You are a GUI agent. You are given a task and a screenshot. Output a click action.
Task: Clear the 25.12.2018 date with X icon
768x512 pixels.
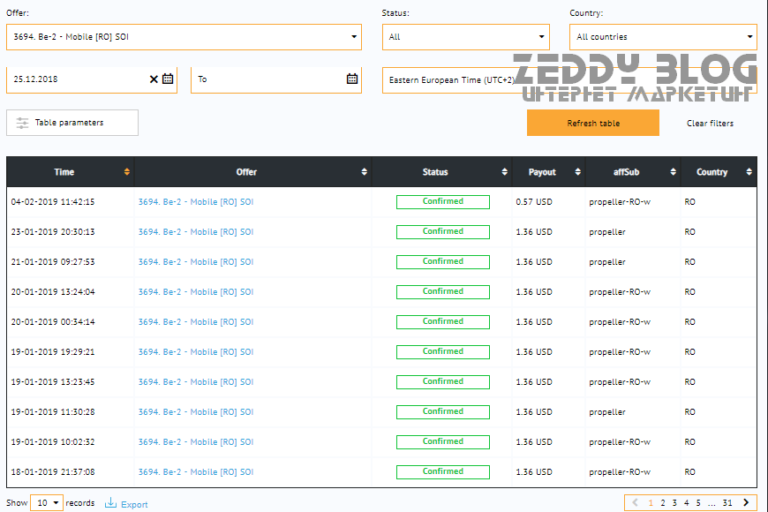click(153, 79)
